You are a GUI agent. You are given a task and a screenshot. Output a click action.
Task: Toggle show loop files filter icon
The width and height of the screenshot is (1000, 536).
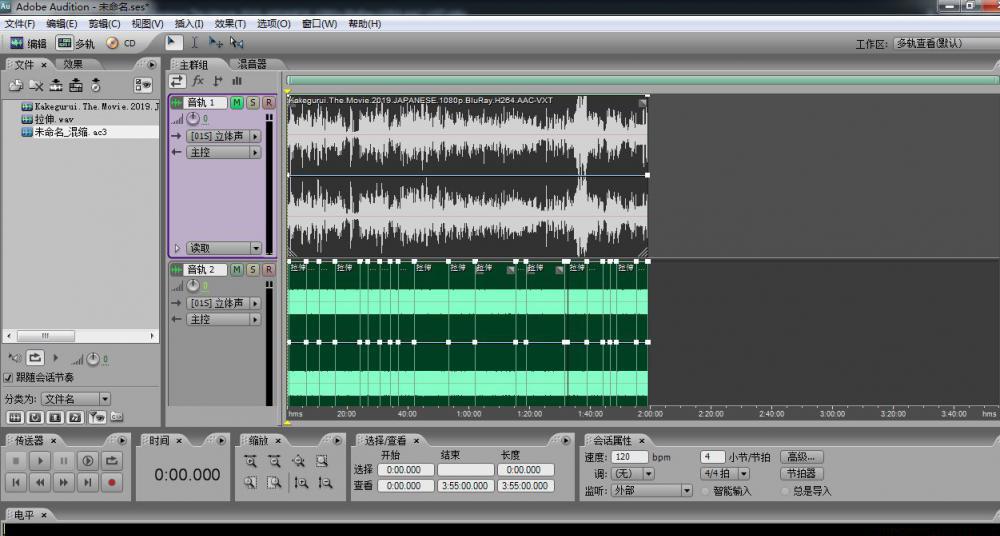[35, 417]
